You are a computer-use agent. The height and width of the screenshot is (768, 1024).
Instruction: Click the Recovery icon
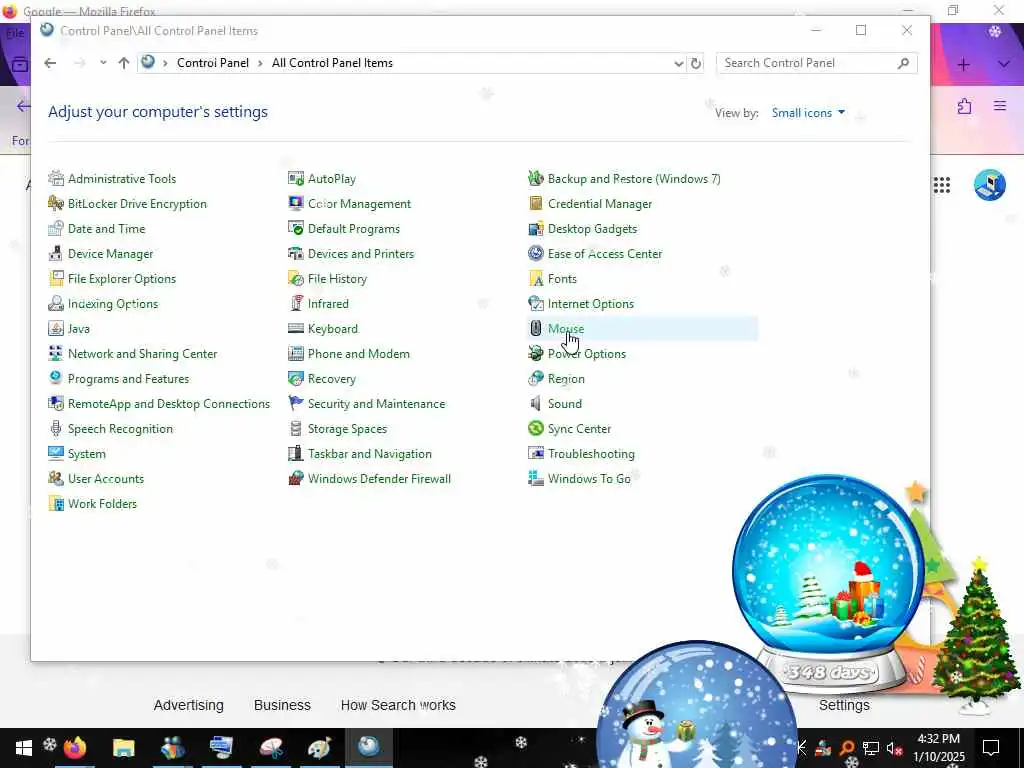pos(296,378)
